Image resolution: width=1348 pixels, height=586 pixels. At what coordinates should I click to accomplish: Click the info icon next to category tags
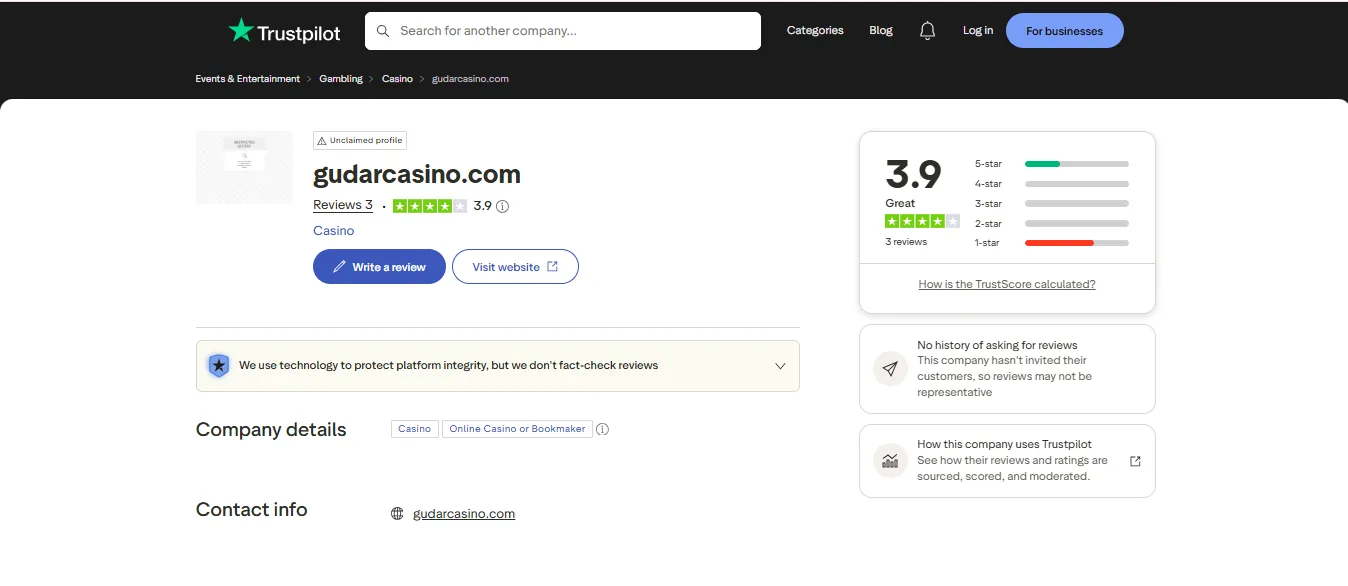tap(603, 429)
